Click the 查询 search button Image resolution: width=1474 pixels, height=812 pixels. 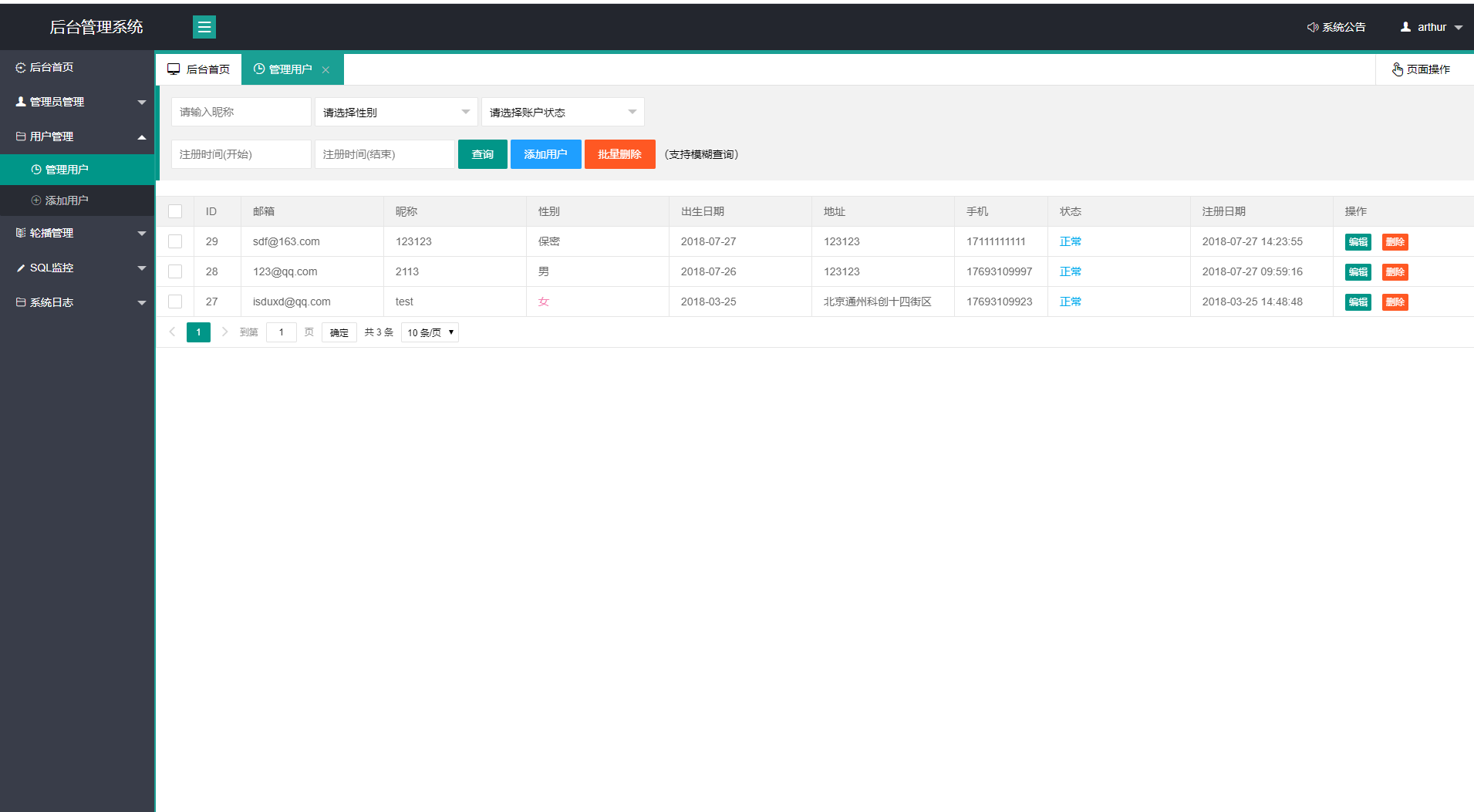pyautogui.click(x=482, y=153)
